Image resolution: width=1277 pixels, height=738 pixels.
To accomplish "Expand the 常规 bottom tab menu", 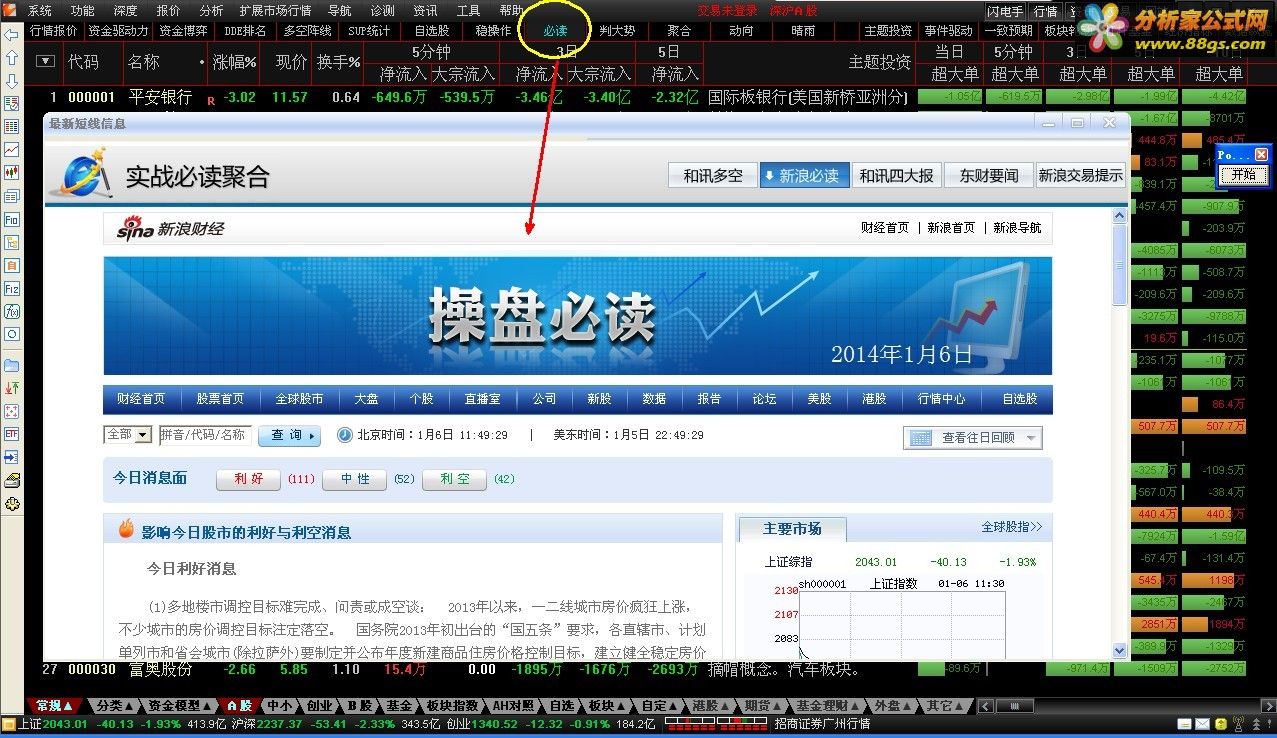I will 54,706.
